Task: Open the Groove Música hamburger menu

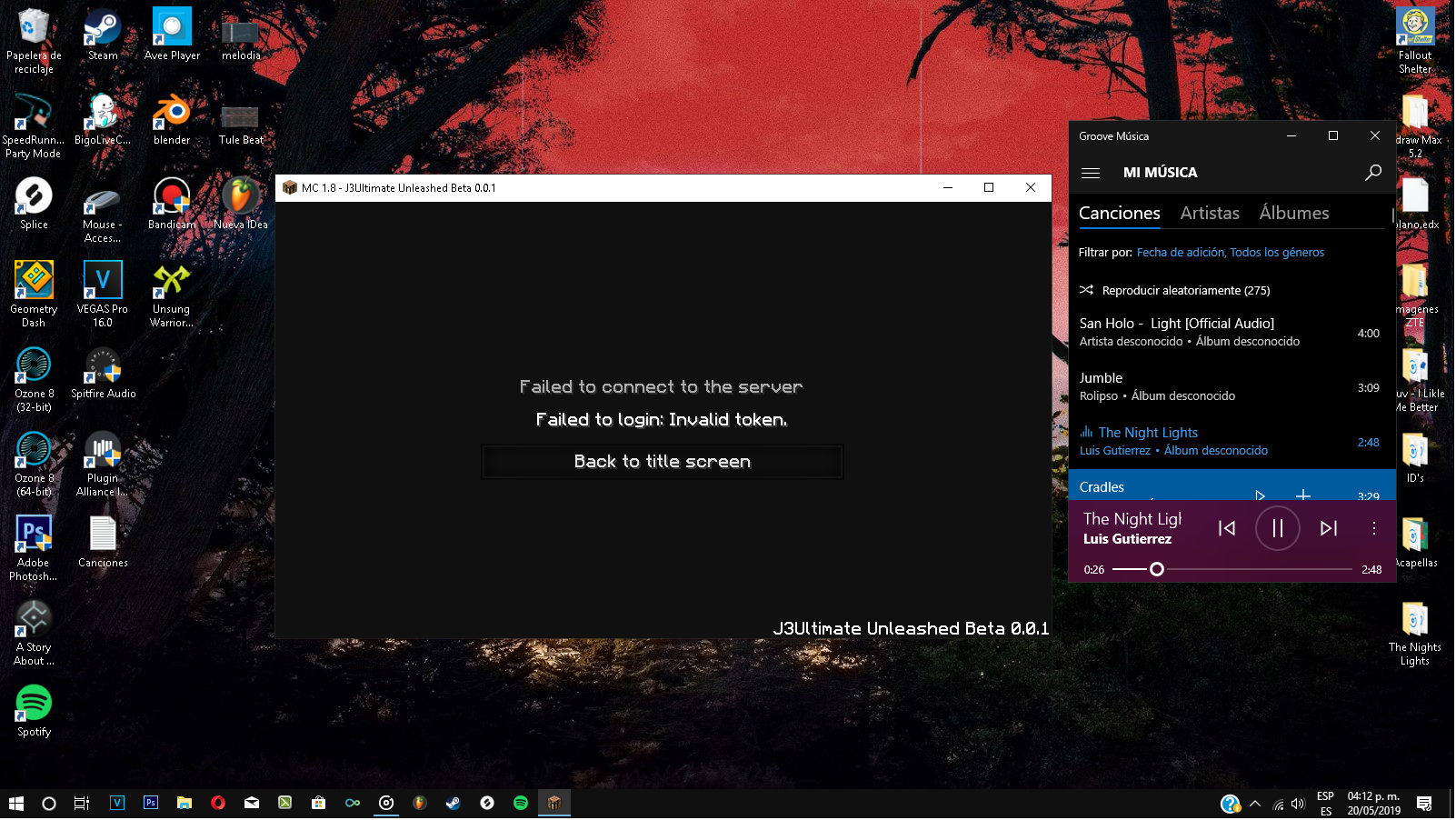Action: click(x=1091, y=173)
